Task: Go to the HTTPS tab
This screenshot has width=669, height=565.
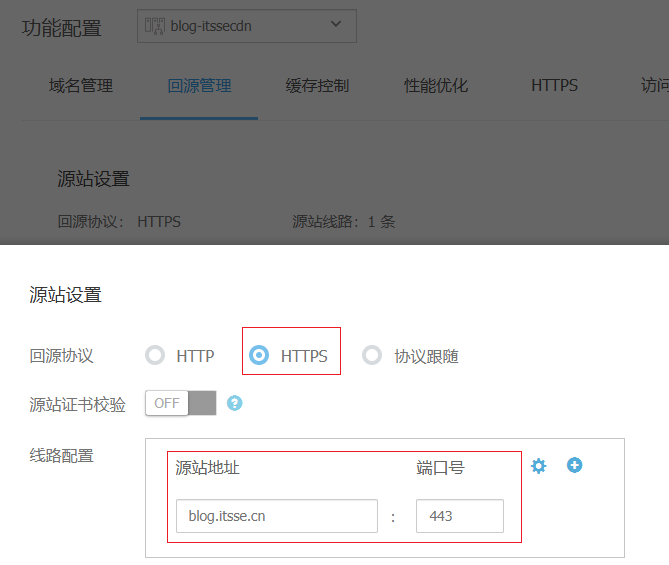Action: [554, 85]
